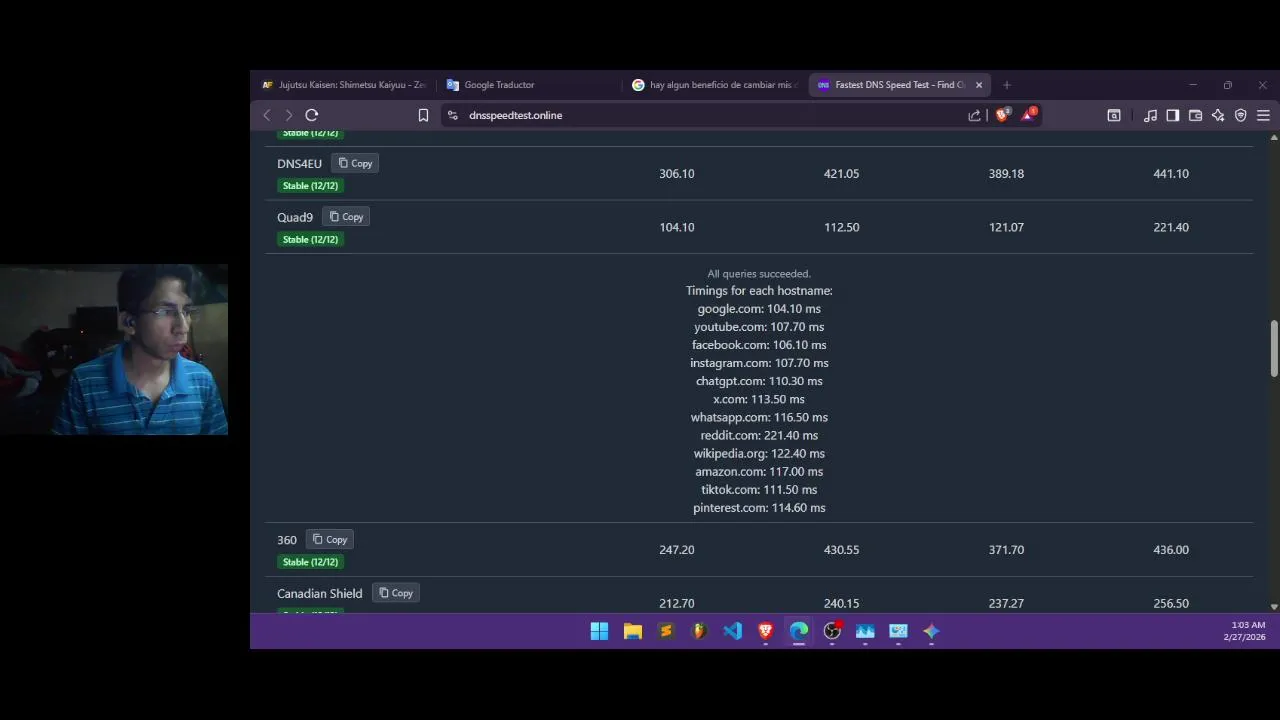Switch to Brave browser in the taskbar
Viewport: 1280px width, 720px height.
coord(766,631)
